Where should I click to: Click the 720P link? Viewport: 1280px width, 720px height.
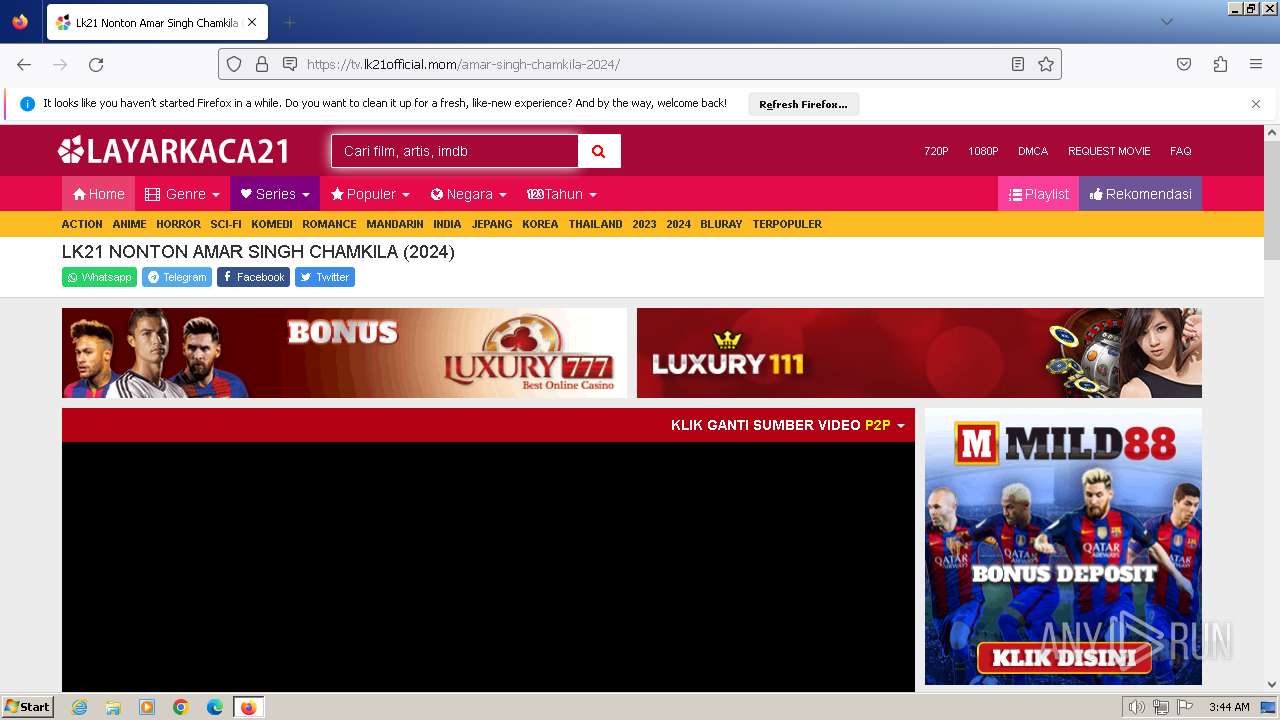936,151
